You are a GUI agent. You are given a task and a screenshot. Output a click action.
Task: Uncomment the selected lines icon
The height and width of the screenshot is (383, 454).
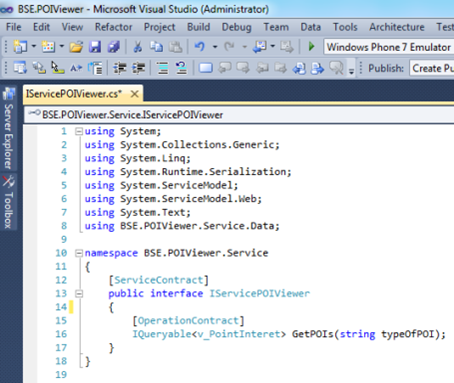[181, 68]
